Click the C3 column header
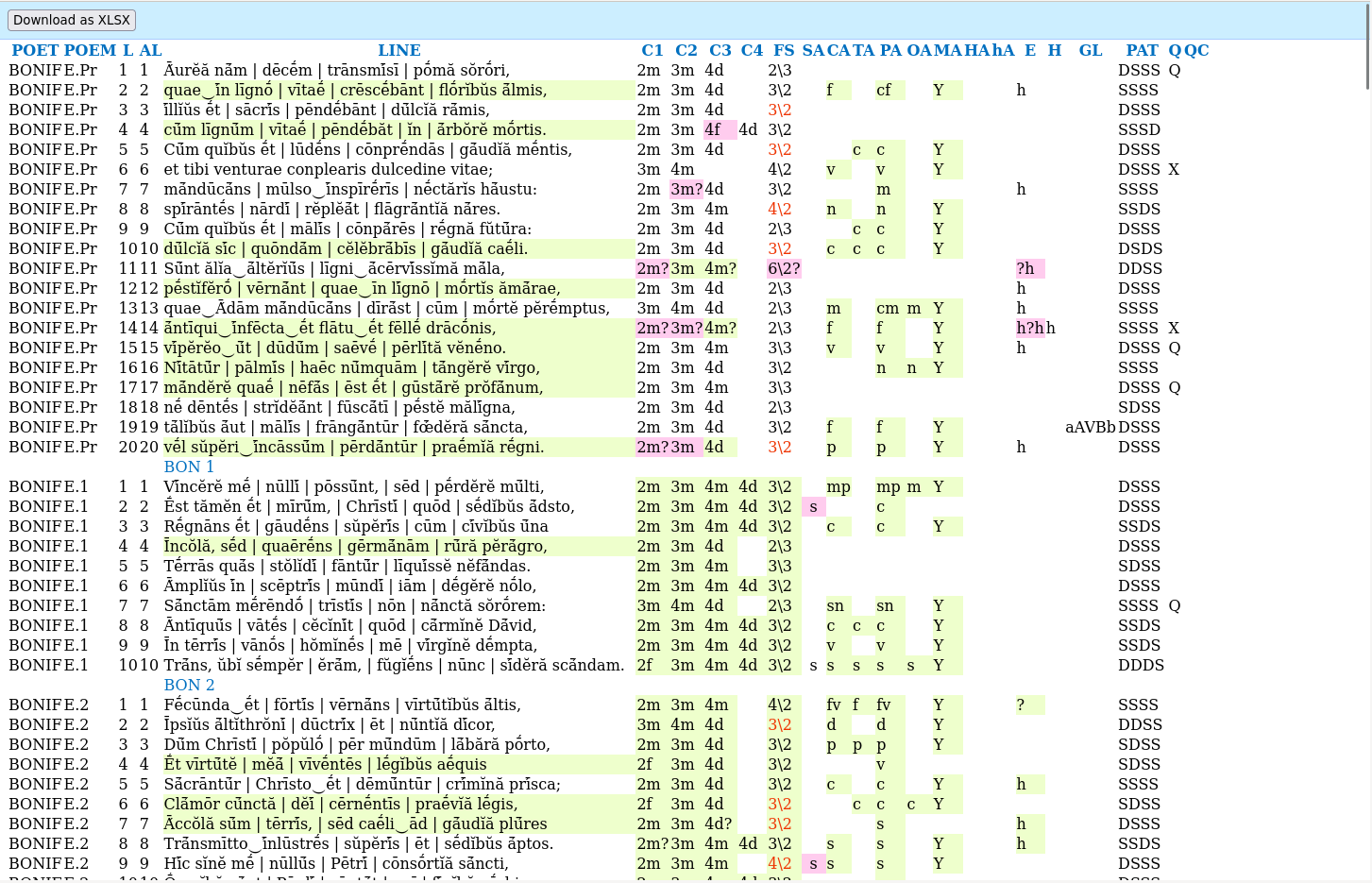The height and width of the screenshot is (883, 1372). pyautogui.click(x=720, y=50)
